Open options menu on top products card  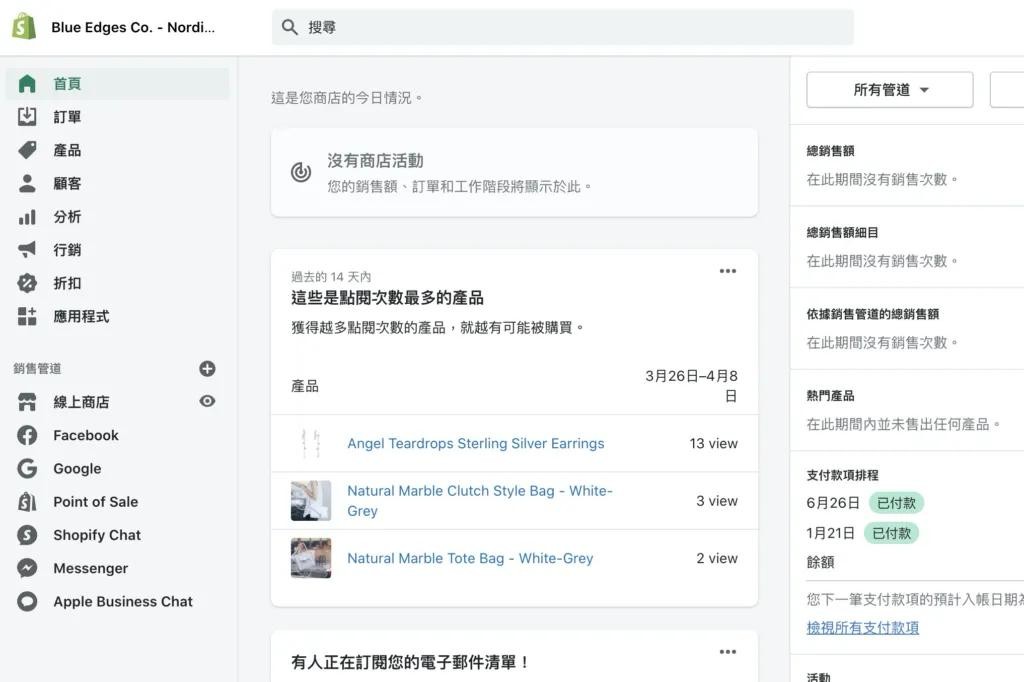[x=728, y=271]
